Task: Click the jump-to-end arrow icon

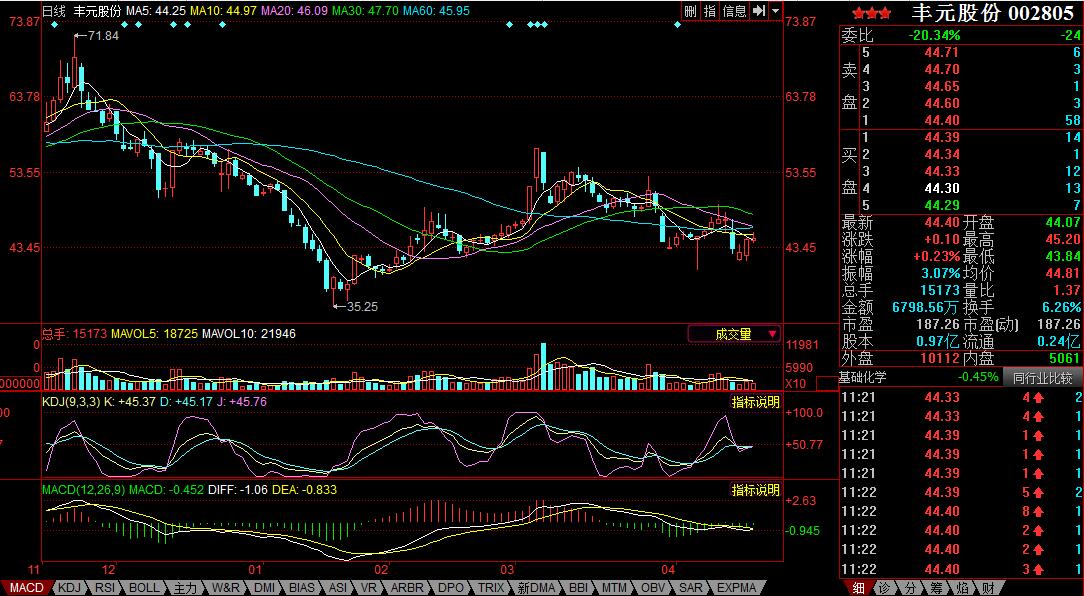Action: [x=759, y=10]
